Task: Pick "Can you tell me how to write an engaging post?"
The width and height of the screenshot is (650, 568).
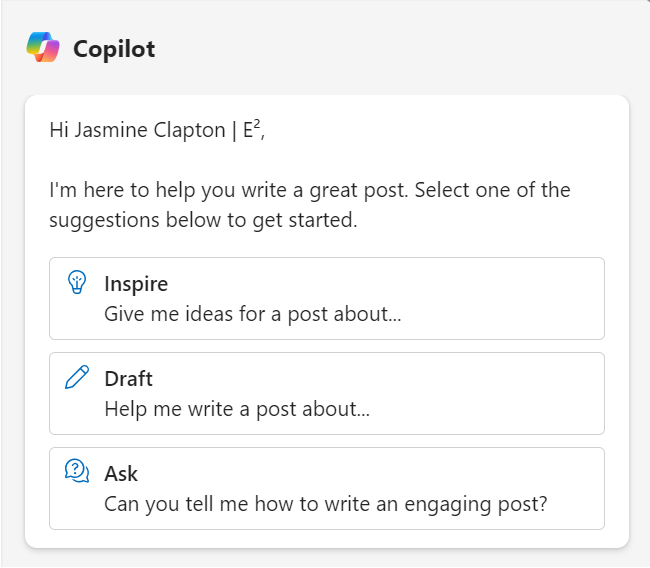Action: coord(325,504)
